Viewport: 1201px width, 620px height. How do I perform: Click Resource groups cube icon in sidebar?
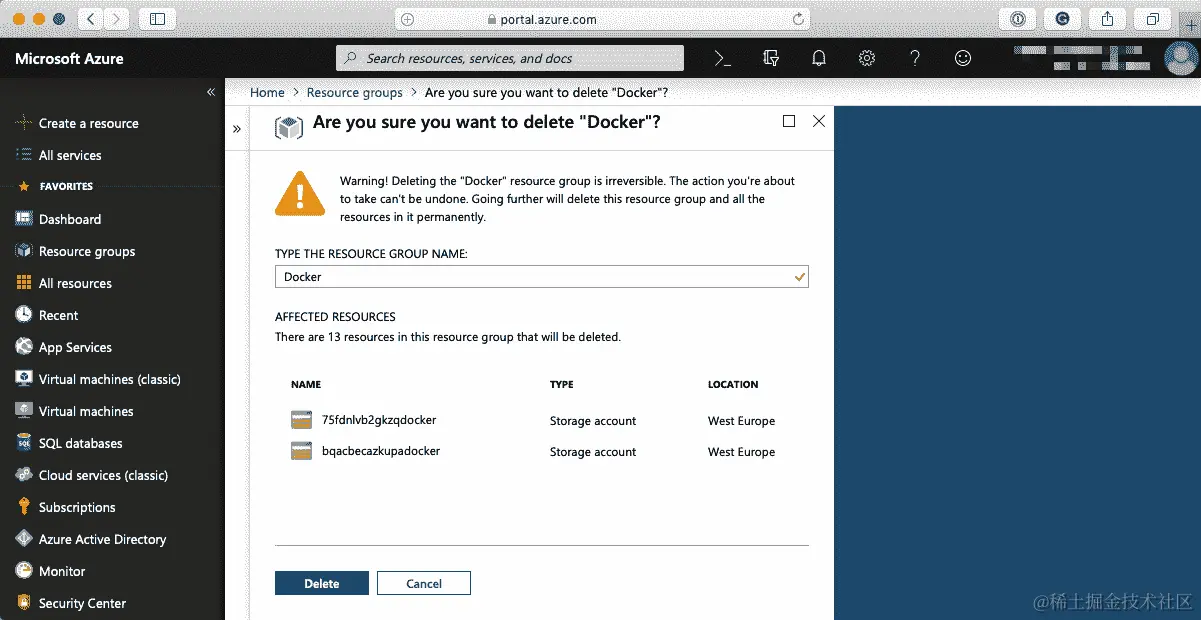(x=24, y=251)
